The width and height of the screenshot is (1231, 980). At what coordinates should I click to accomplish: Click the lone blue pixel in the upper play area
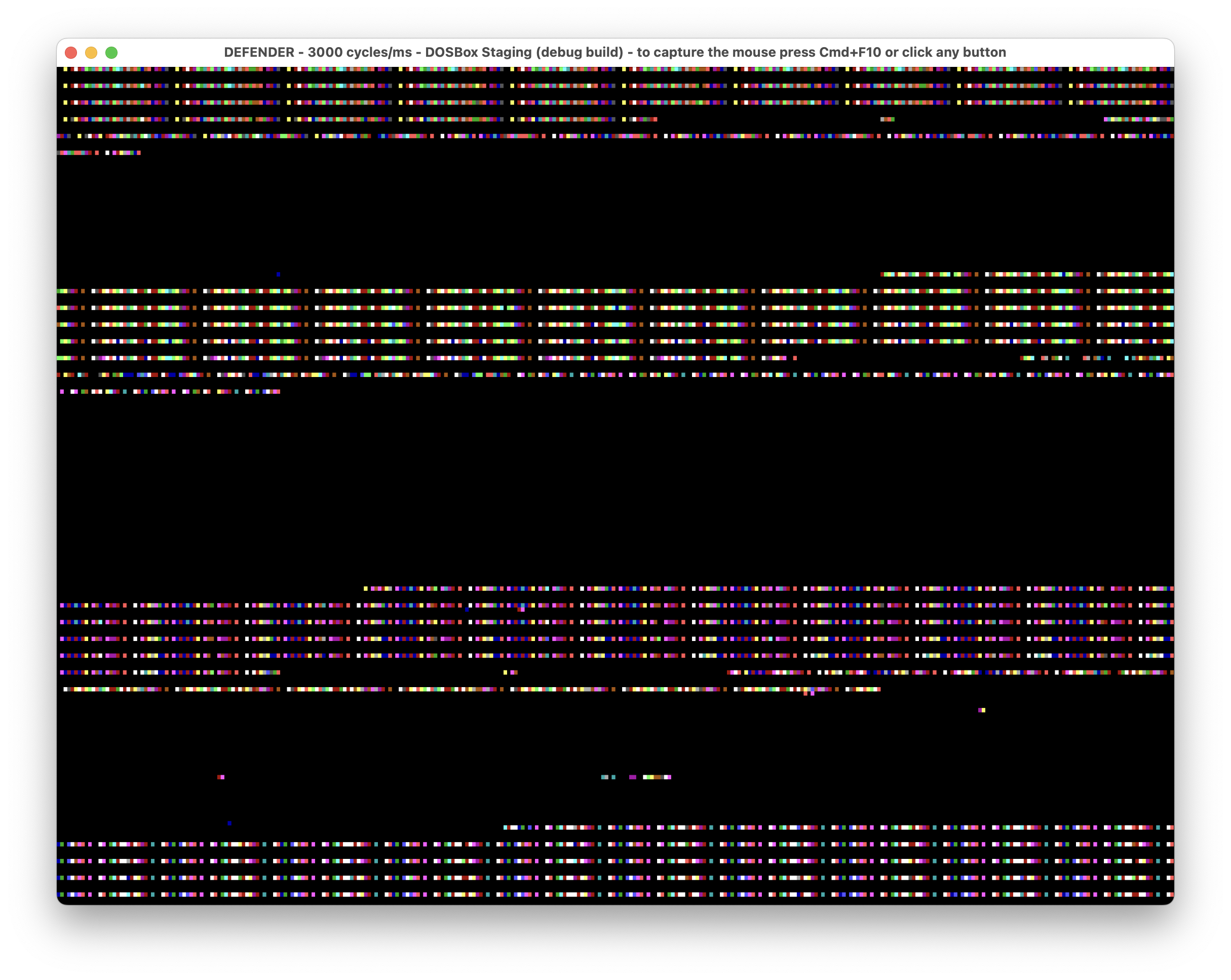coord(279,274)
